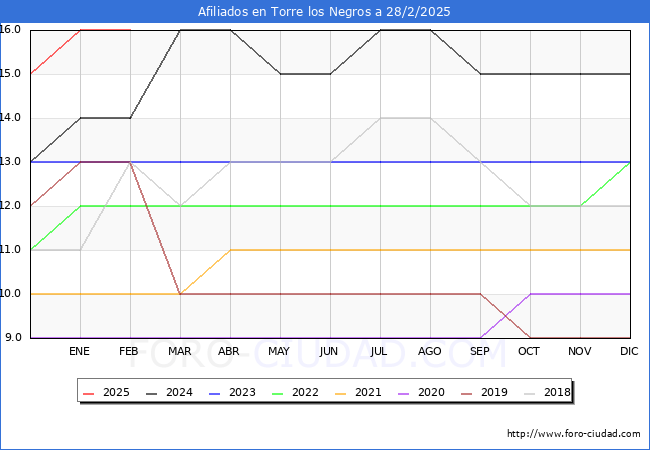650x450 pixels.
Task: Click the 12.0 y-axis value
Action: [x=10, y=206]
